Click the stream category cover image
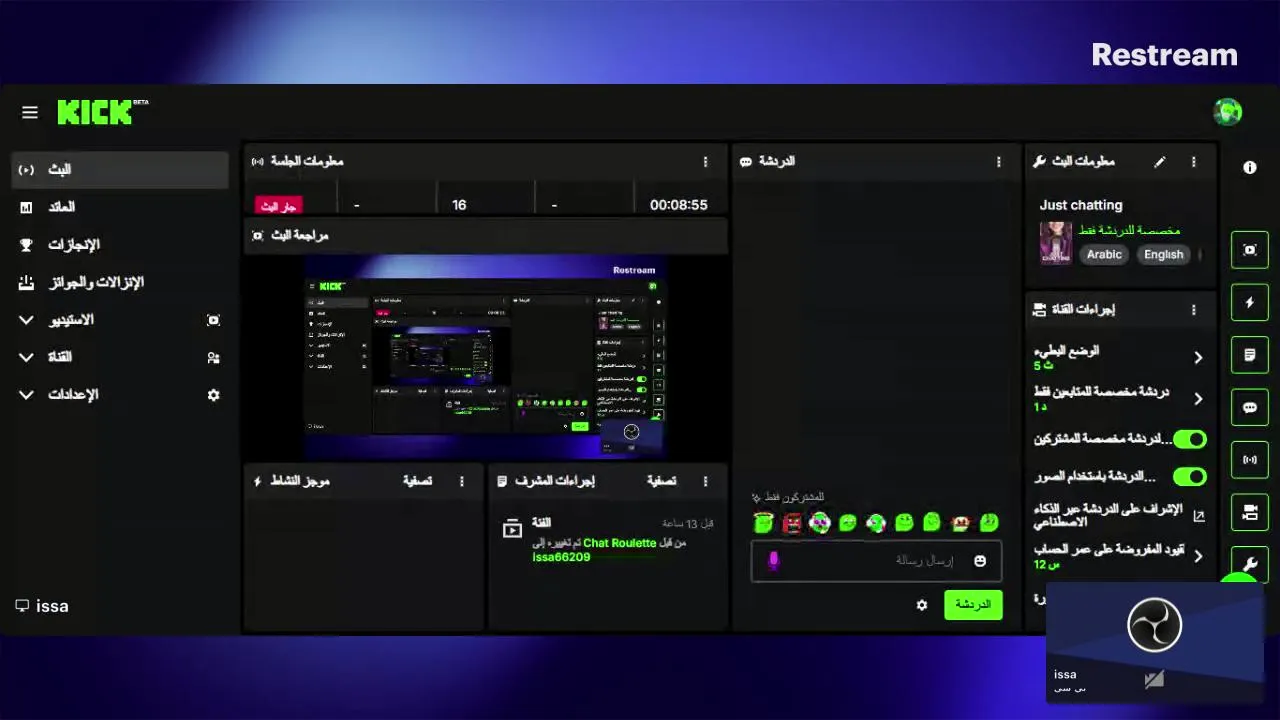Viewport: 1280px width, 720px height. click(x=1056, y=242)
